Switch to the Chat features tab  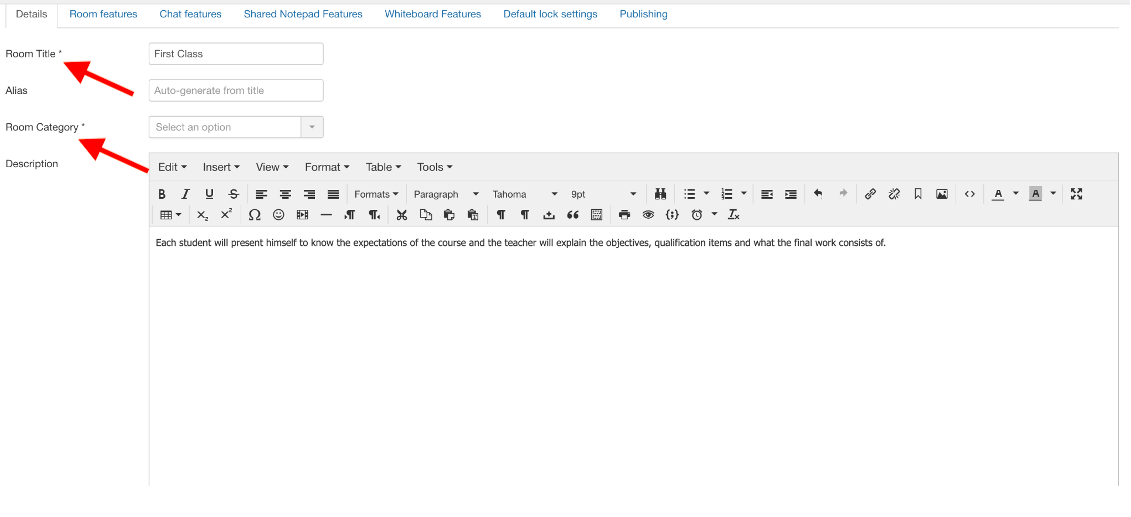point(190,14)
